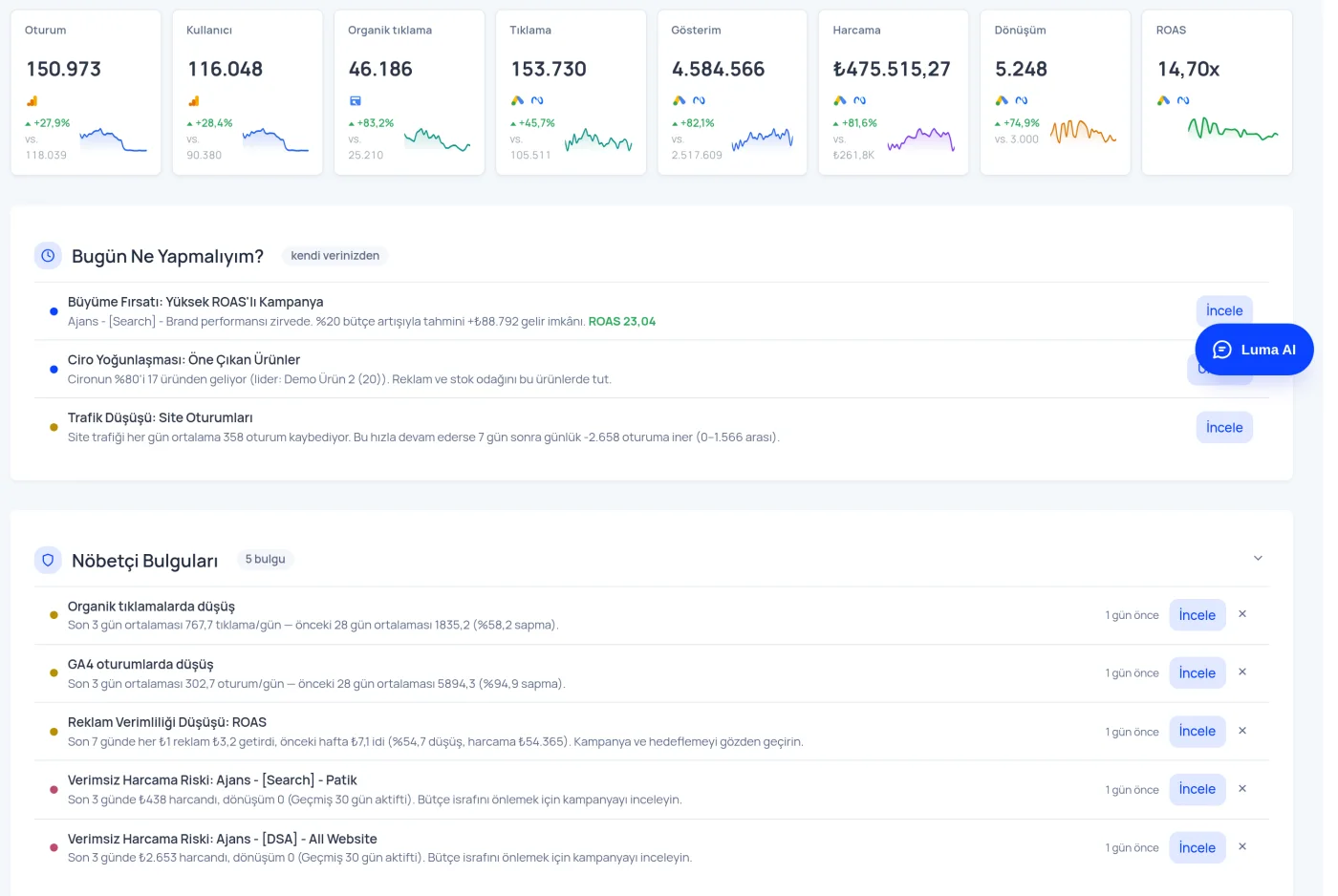Click İncele for GA4 oturumlarda düşüş

[1198, 673]
